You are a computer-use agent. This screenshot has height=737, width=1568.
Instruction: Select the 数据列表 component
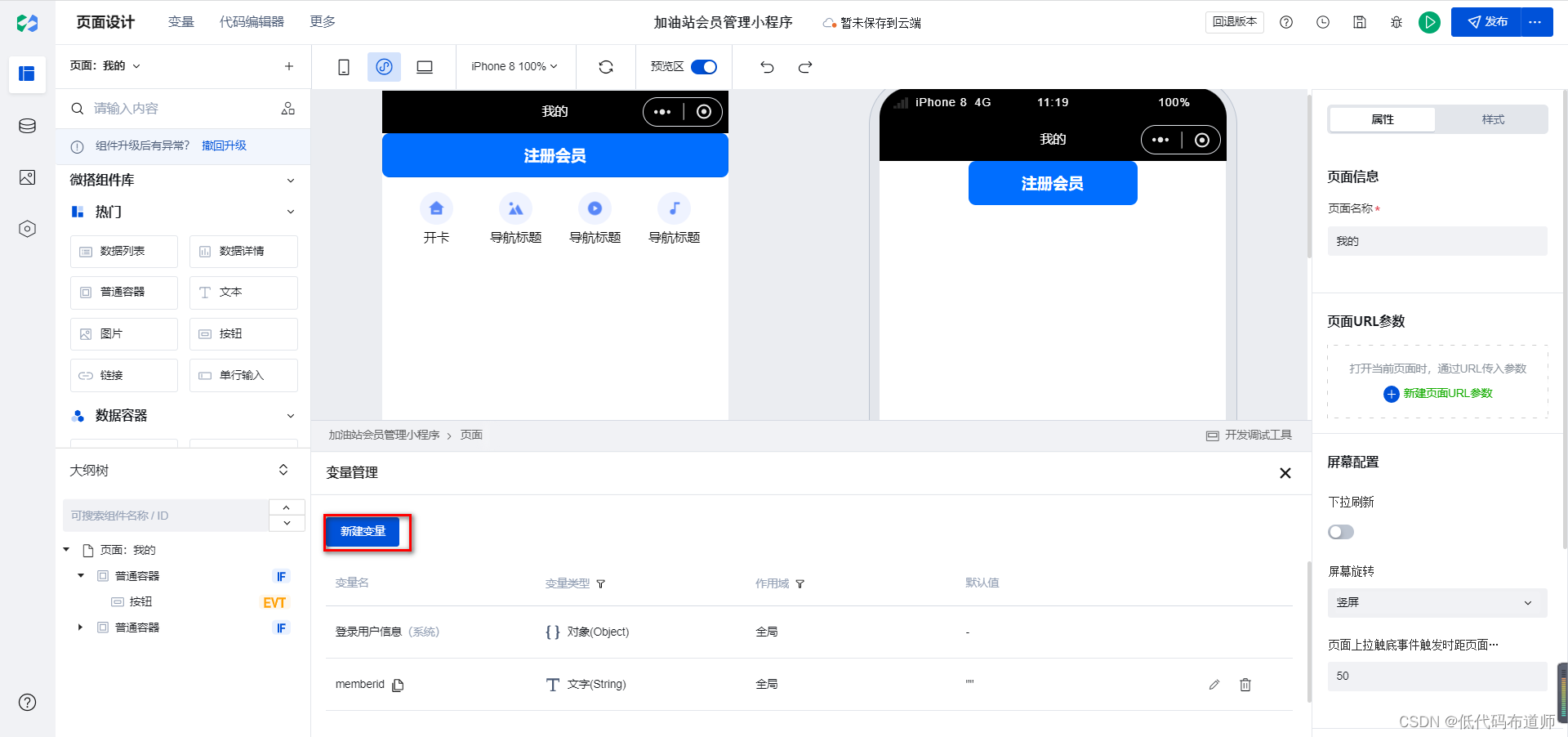point(124,252)
